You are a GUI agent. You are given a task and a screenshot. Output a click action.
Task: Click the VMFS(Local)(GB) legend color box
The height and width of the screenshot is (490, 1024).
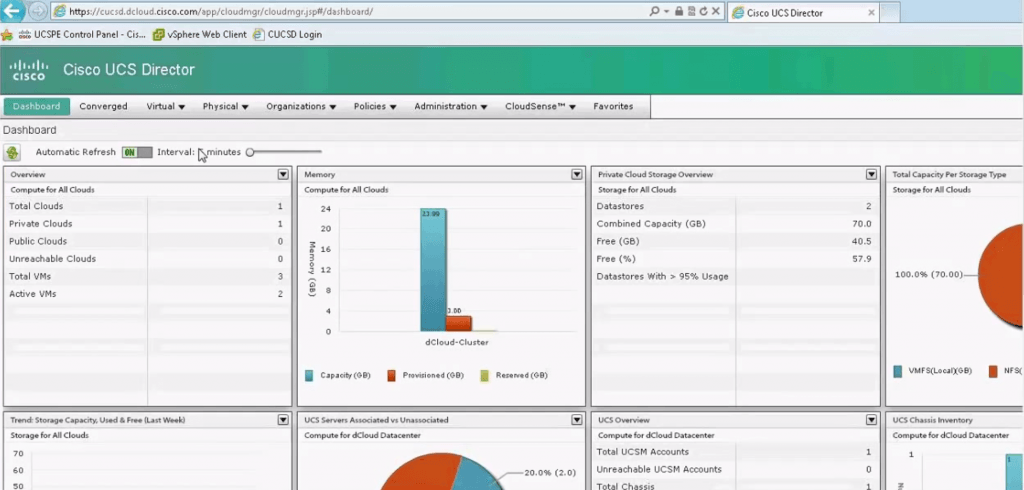point(898,371)
